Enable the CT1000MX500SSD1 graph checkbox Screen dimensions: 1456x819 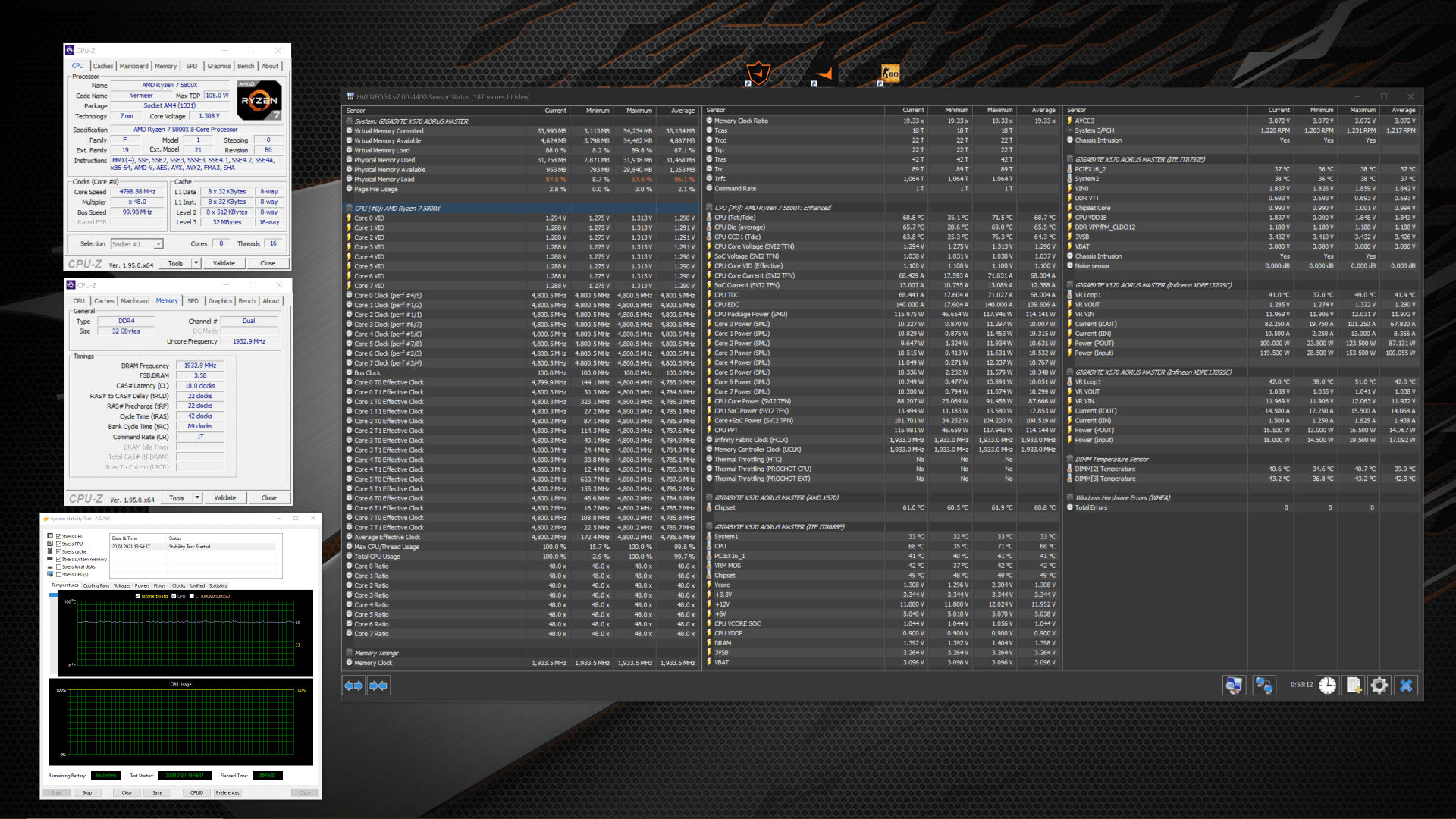(x=192, y=596)
